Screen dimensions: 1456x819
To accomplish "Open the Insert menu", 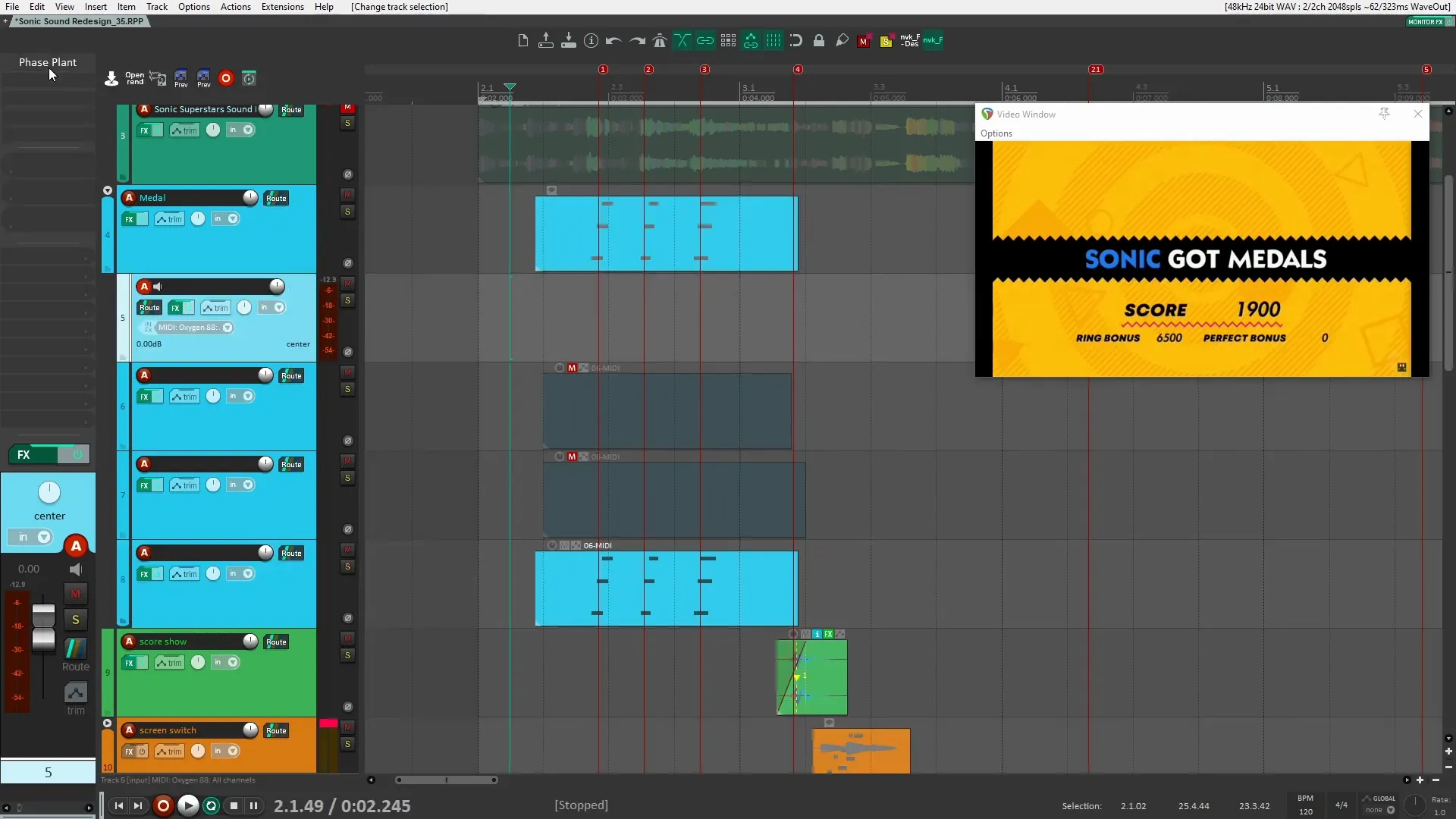I will (x=96, y=7).
